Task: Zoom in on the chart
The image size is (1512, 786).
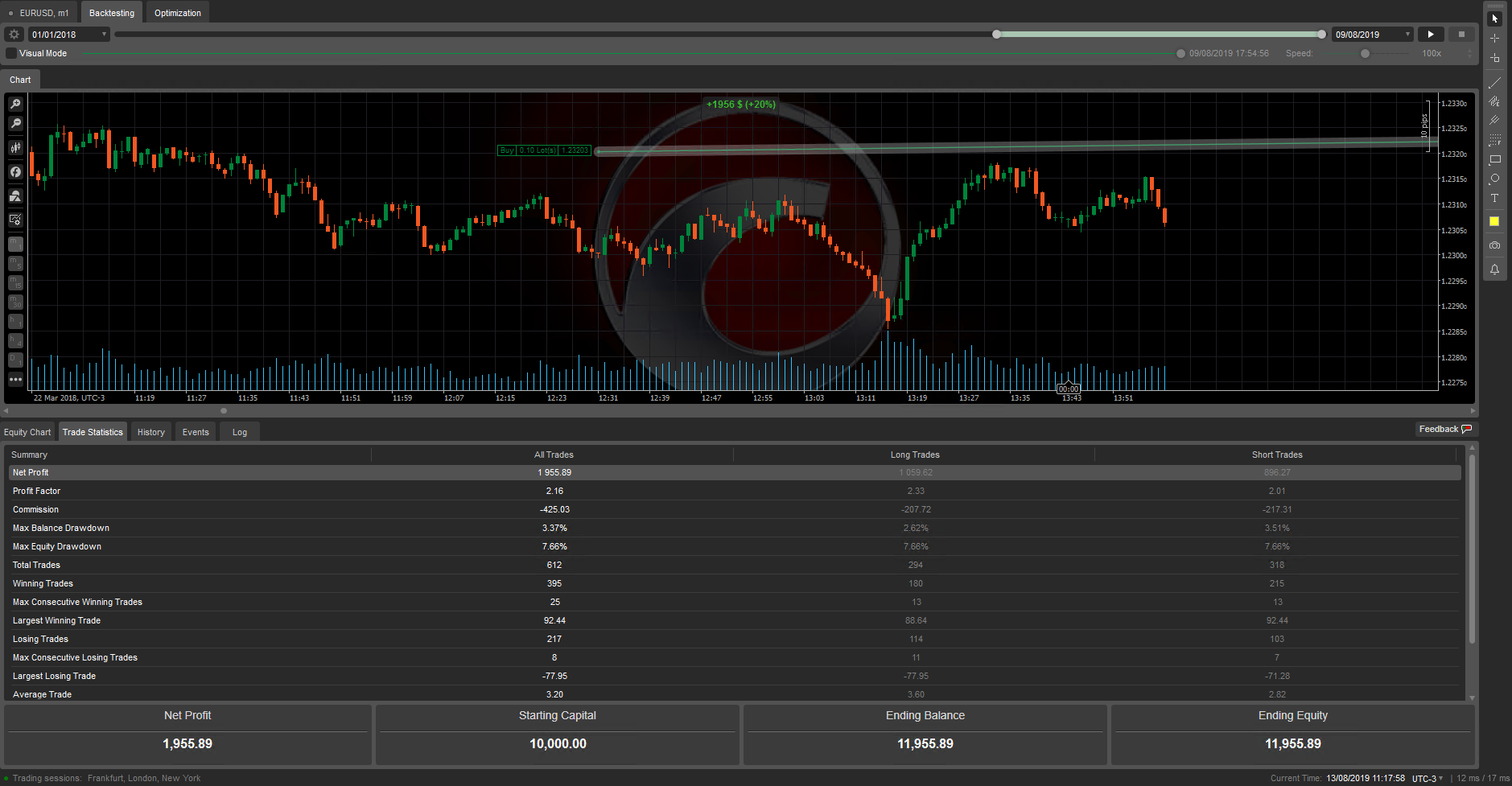Action: pos(15,104)
